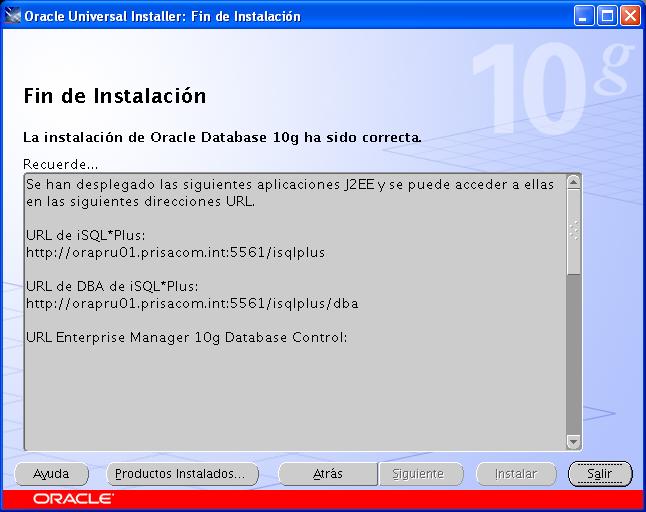Select the iSQL*Plus URL text ending in /isqlplus

tap(176, 252)
